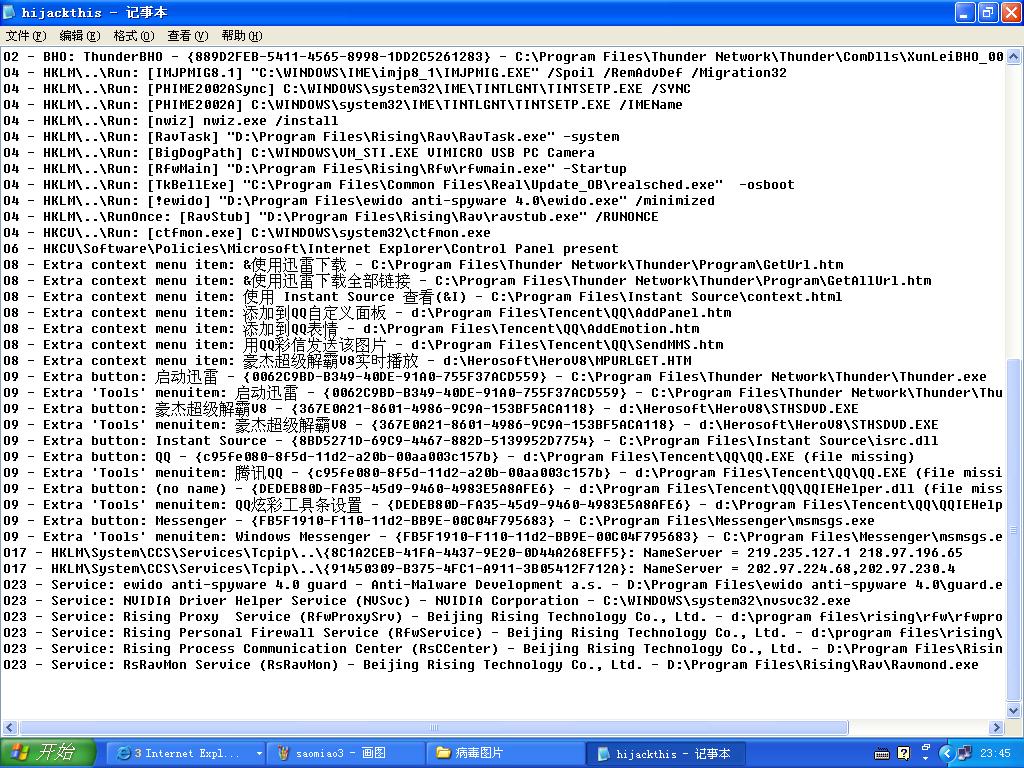Click vertical scrollbar down arrow
The height and width of the screenshot is (768, 1024).
tap(1014, 710)
